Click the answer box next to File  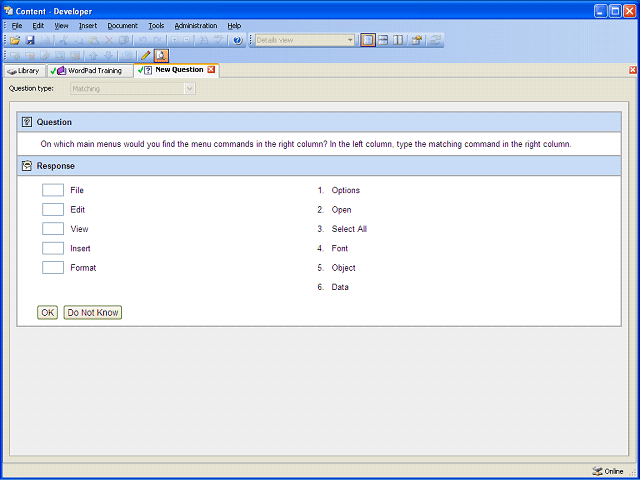(x=53, y=190)
